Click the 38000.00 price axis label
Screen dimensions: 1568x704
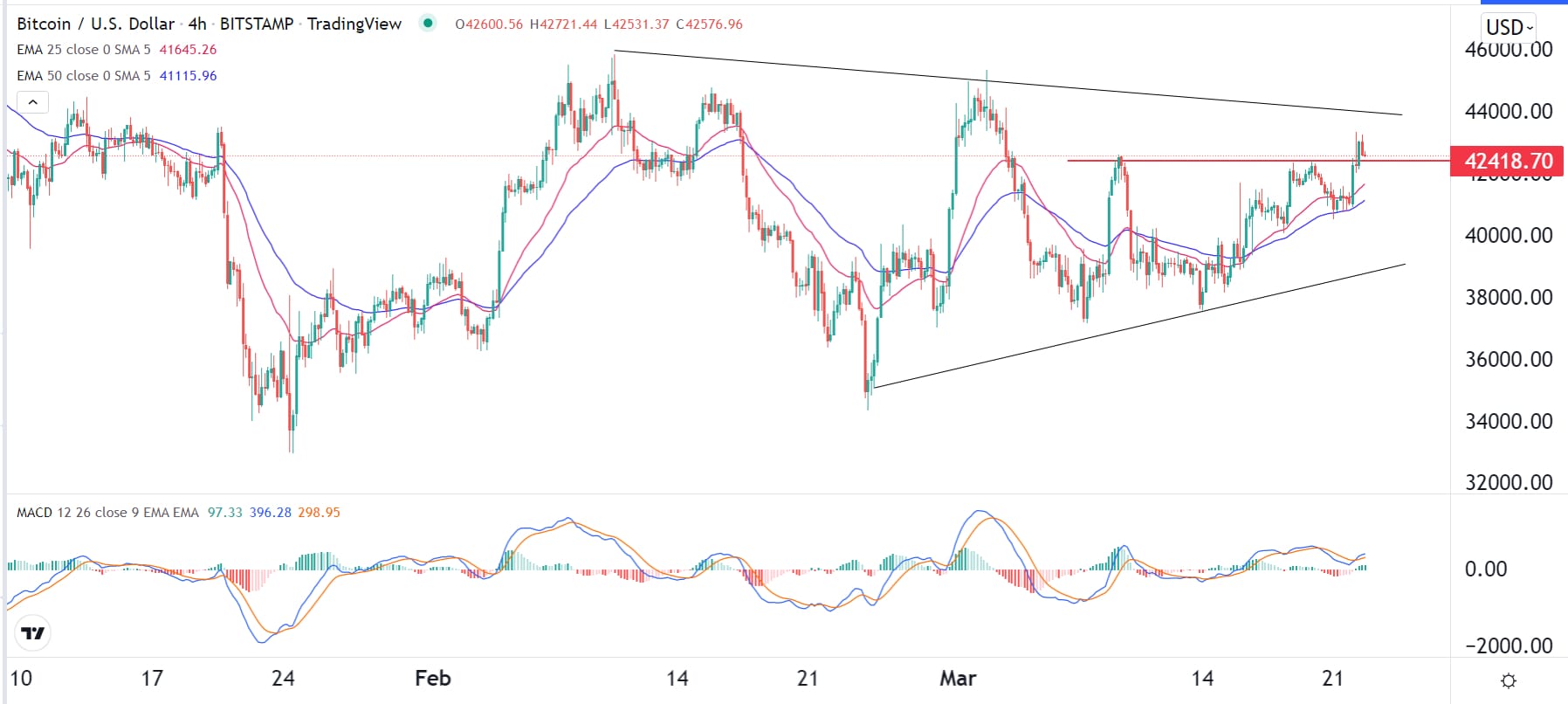(x=1509, y=297)
